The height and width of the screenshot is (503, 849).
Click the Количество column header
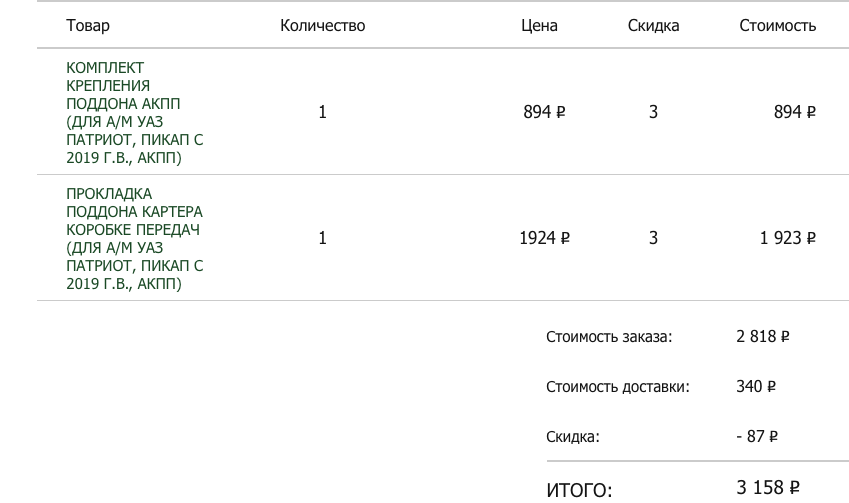coord(322,26)
